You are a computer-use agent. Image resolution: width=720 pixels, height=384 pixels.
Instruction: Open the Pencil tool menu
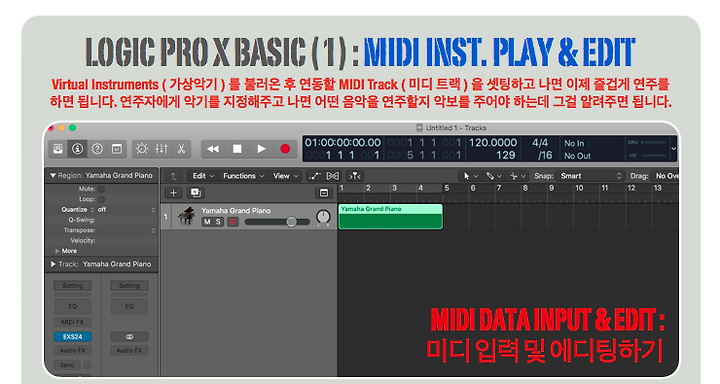[494, 176]
